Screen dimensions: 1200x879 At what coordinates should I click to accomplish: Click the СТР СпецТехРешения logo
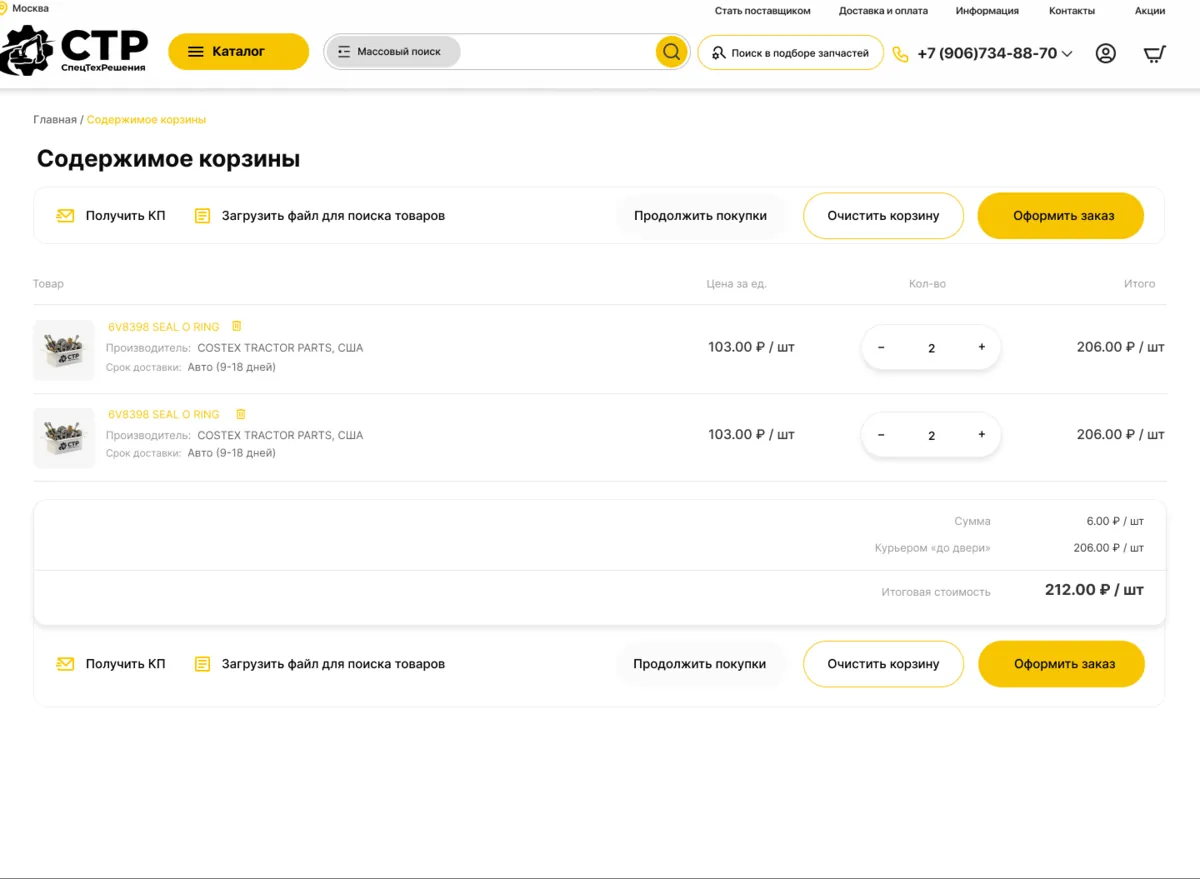[75, 50]
